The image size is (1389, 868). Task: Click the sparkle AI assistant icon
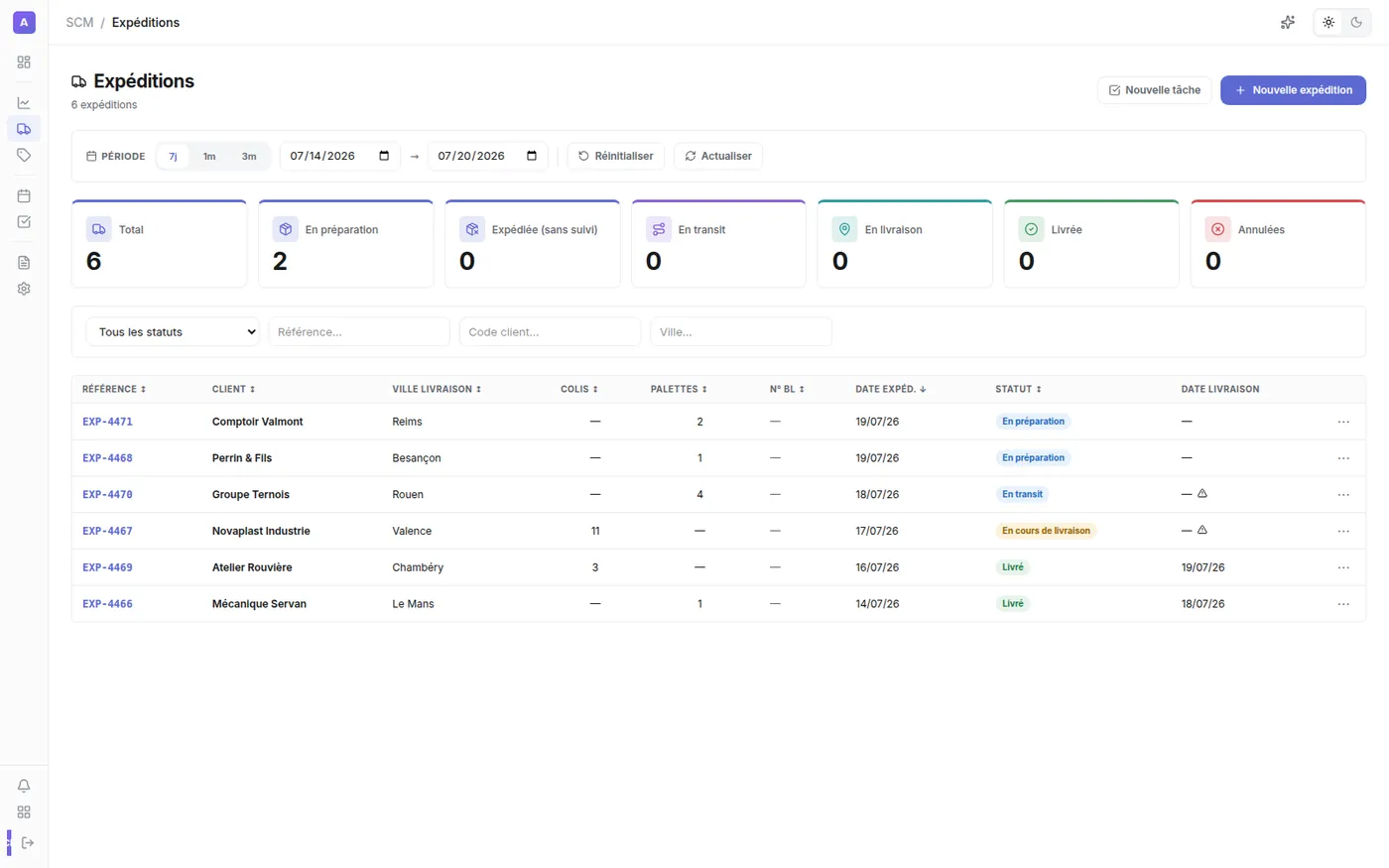[1288, 22]
